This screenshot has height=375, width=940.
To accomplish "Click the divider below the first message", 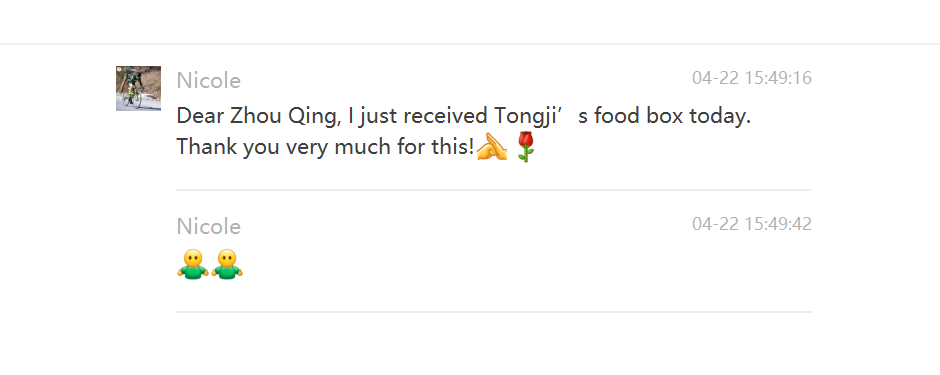I will click(494, 190).
